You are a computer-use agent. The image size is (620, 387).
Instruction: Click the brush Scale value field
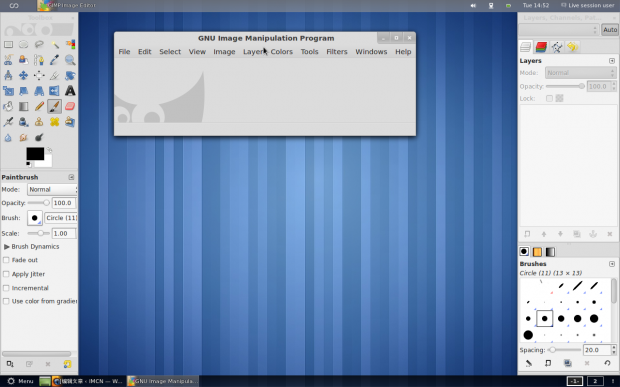pyautogui.click(x=63, y=233)
